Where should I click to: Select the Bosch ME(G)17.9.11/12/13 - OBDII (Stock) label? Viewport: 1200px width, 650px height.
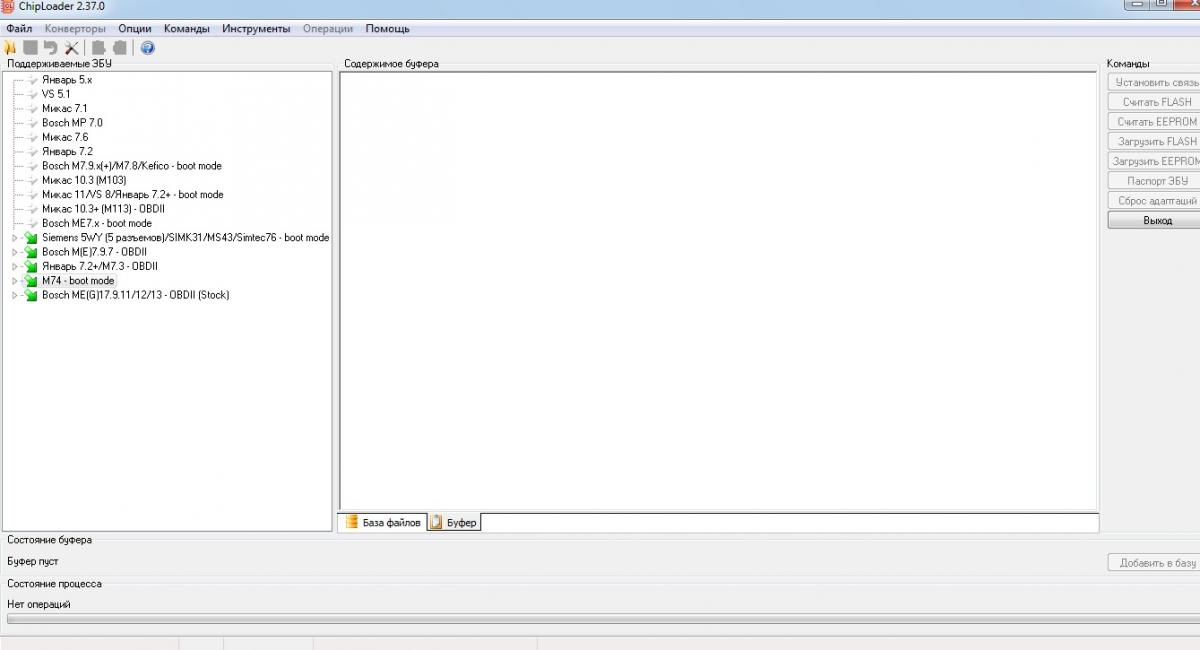(136, 295)
